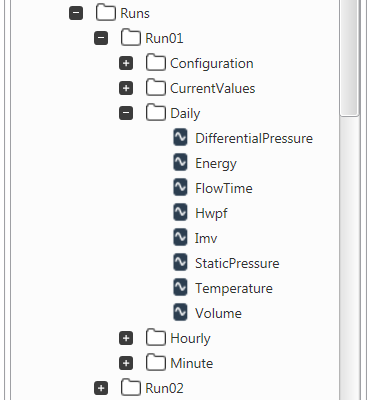Select the Temperature tree item label
The width and height of the screenshot is (372, 400).
click(234, 288)
